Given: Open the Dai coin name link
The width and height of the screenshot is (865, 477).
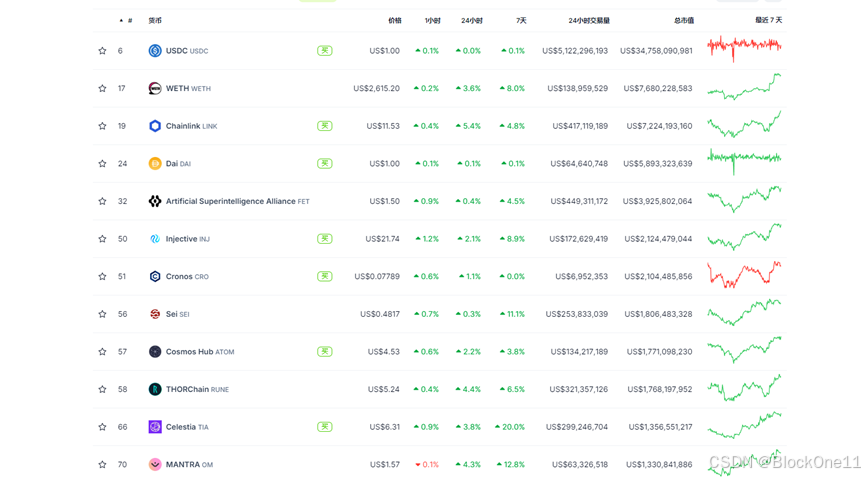Looking at the screenshot, I should click(x=178, y=163).
